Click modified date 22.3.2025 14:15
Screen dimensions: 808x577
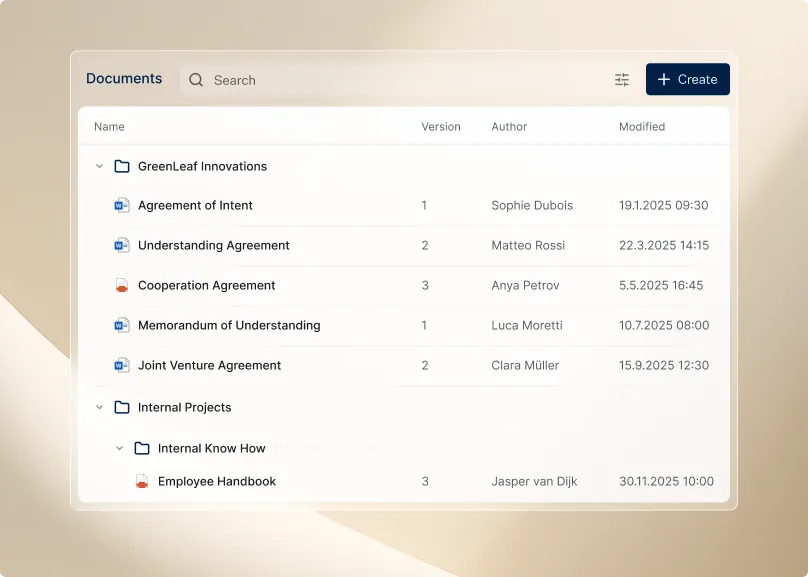(x=664, y=245)
